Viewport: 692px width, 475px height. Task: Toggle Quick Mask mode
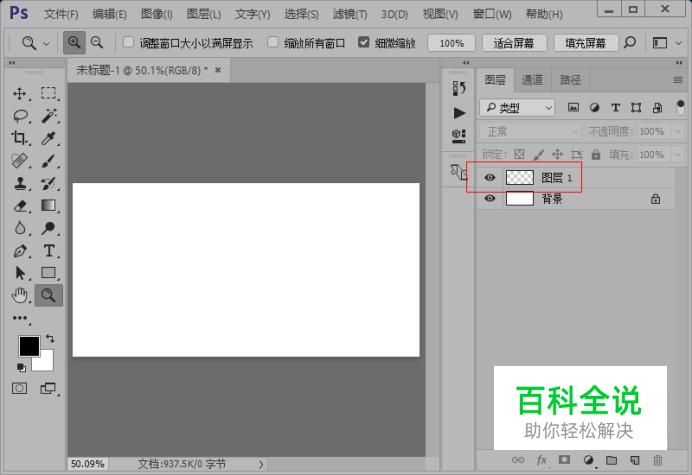[x=19, y=388]
